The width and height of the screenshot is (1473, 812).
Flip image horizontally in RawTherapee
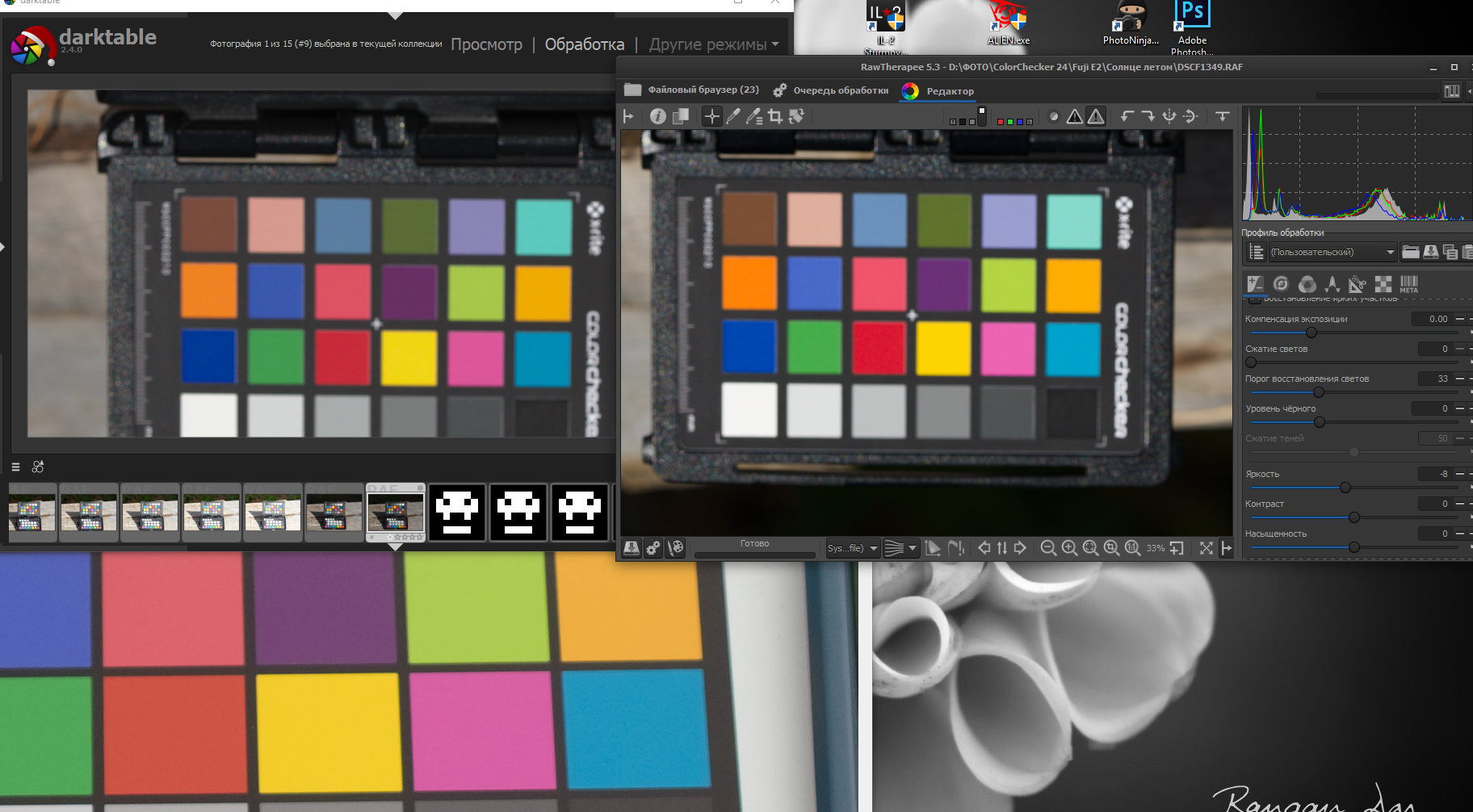click(1169, 116)
